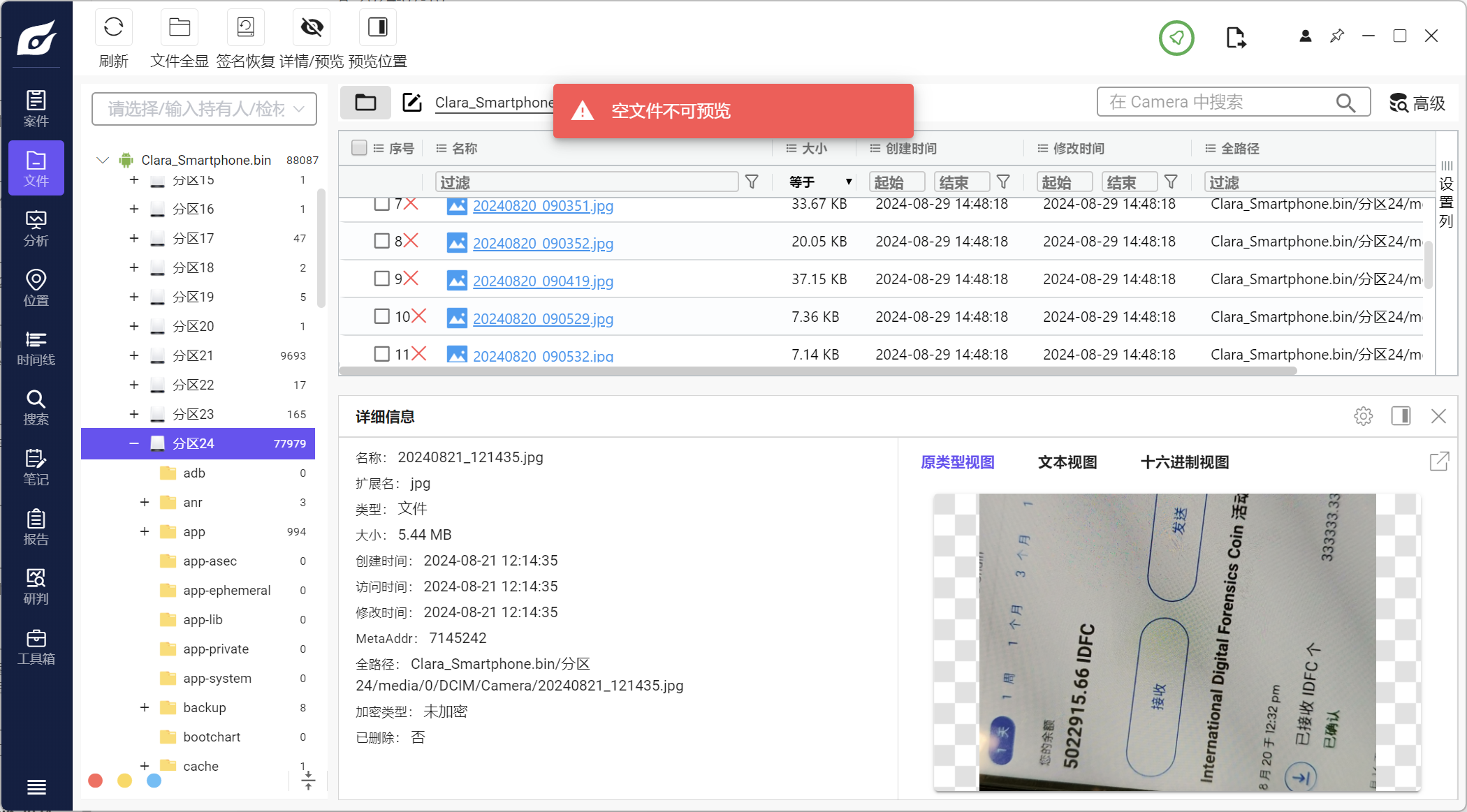
Task: Click the 创建时间 column header
Action: tap(911, 148)
